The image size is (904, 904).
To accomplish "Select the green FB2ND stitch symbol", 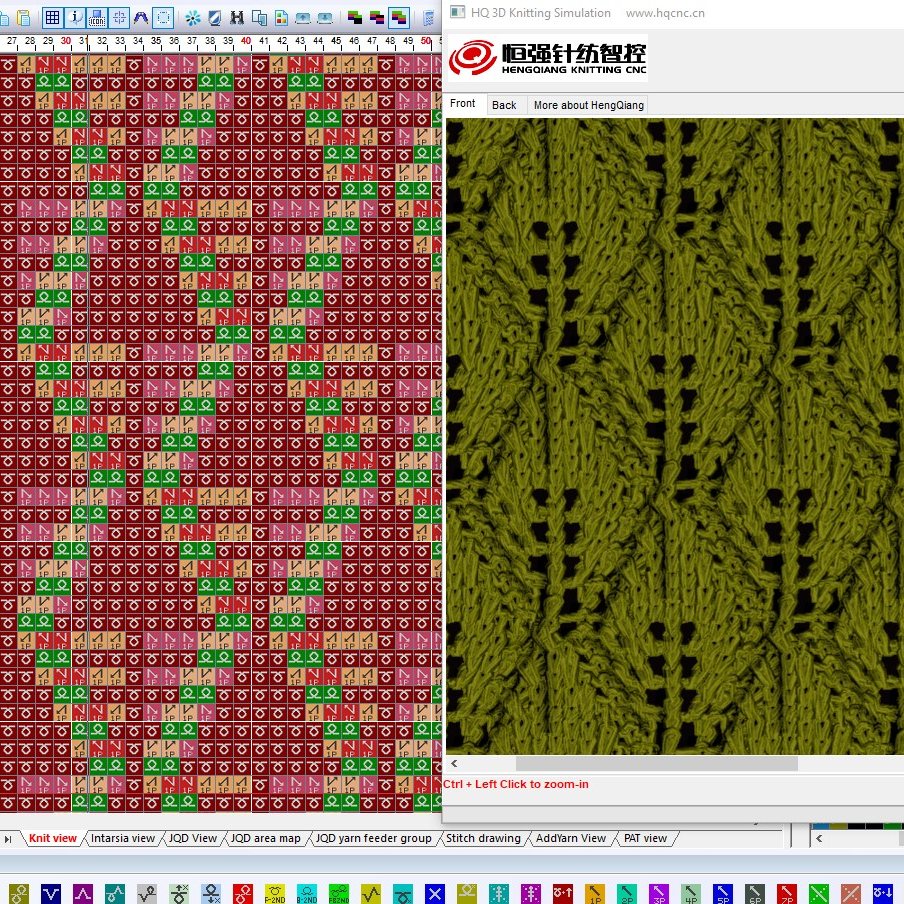I will 339,894.
